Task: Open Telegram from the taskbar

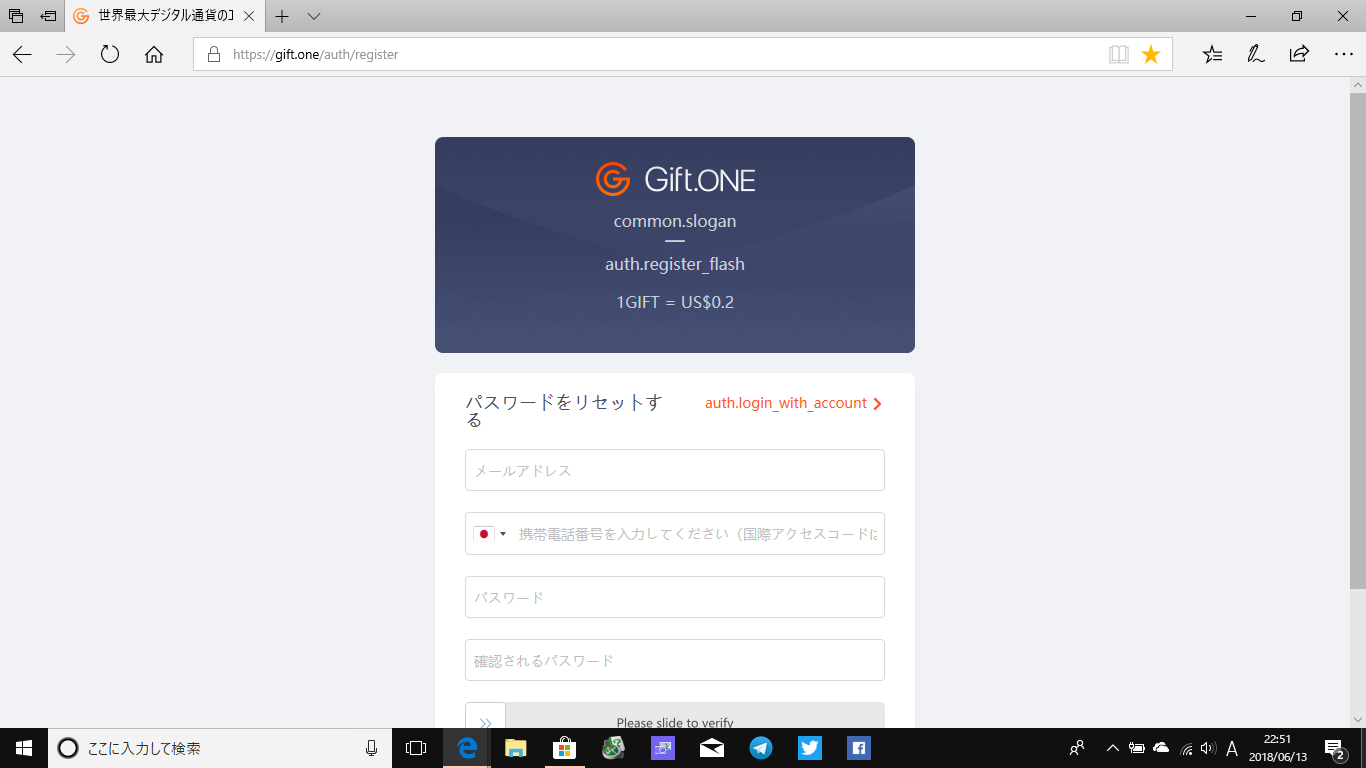Action: coord(761,748)
